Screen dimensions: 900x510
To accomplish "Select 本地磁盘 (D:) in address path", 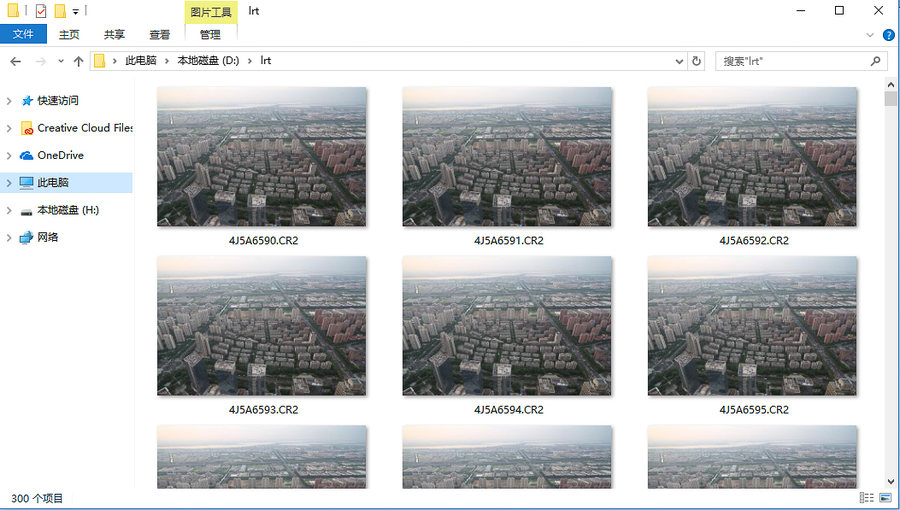I will pyautogui.click(x=208, y=60).
